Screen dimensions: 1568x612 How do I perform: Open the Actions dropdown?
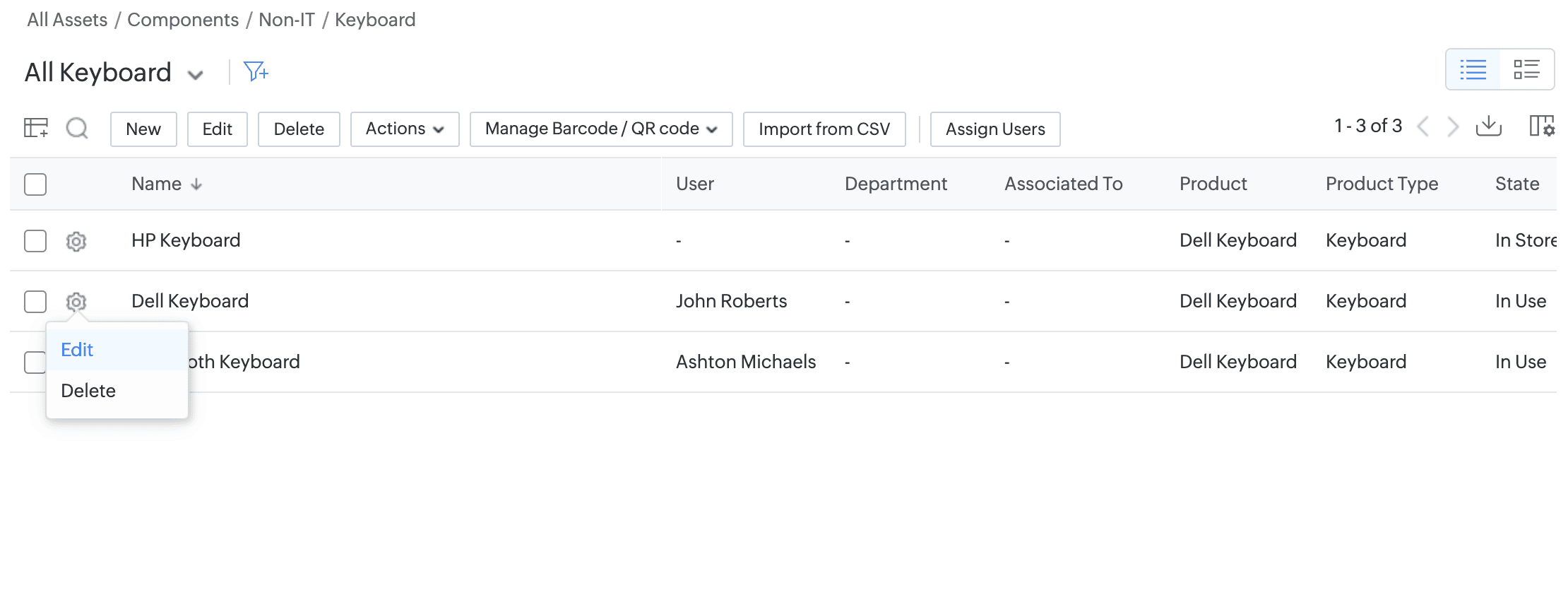coord(404,129)
